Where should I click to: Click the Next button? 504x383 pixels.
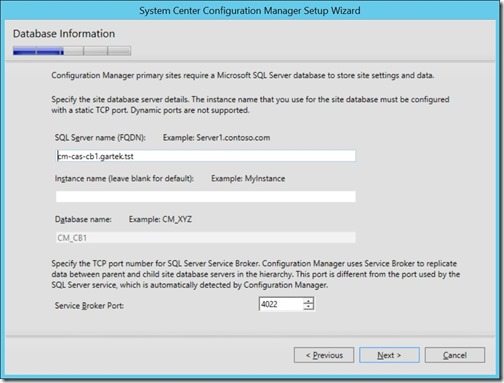[389, 355]
